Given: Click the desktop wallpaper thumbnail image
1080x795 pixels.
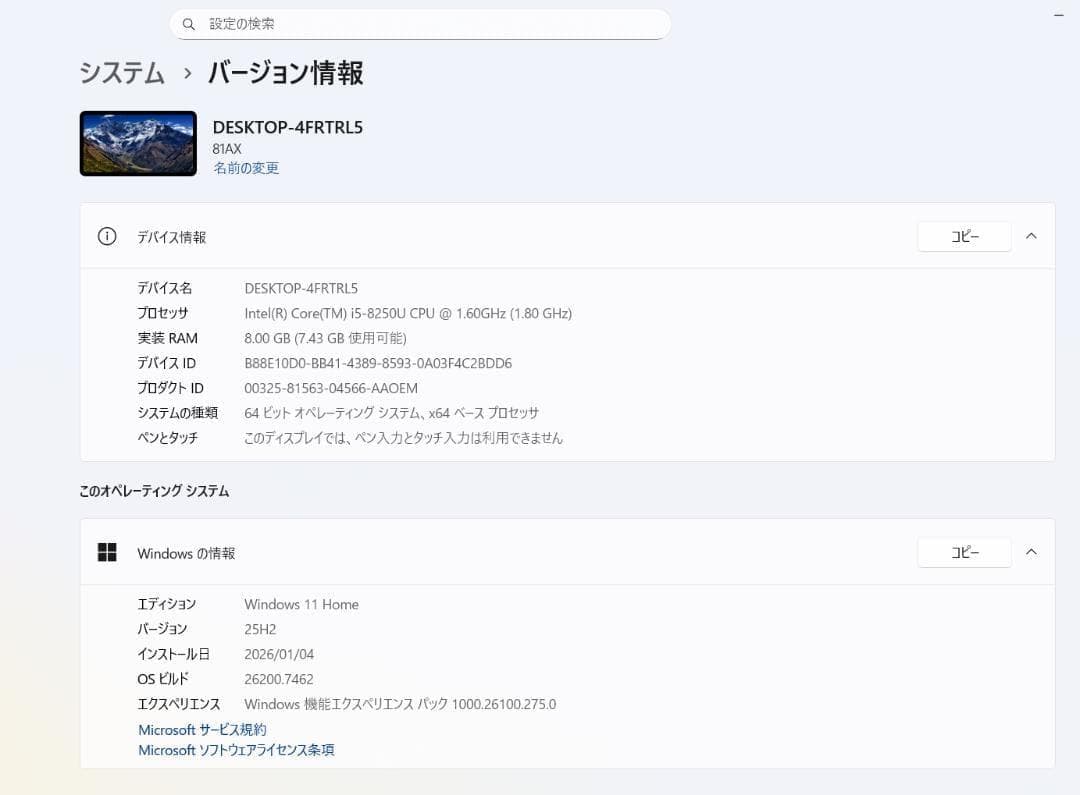Looking at the screenshot, I should (x=138, y=143).
